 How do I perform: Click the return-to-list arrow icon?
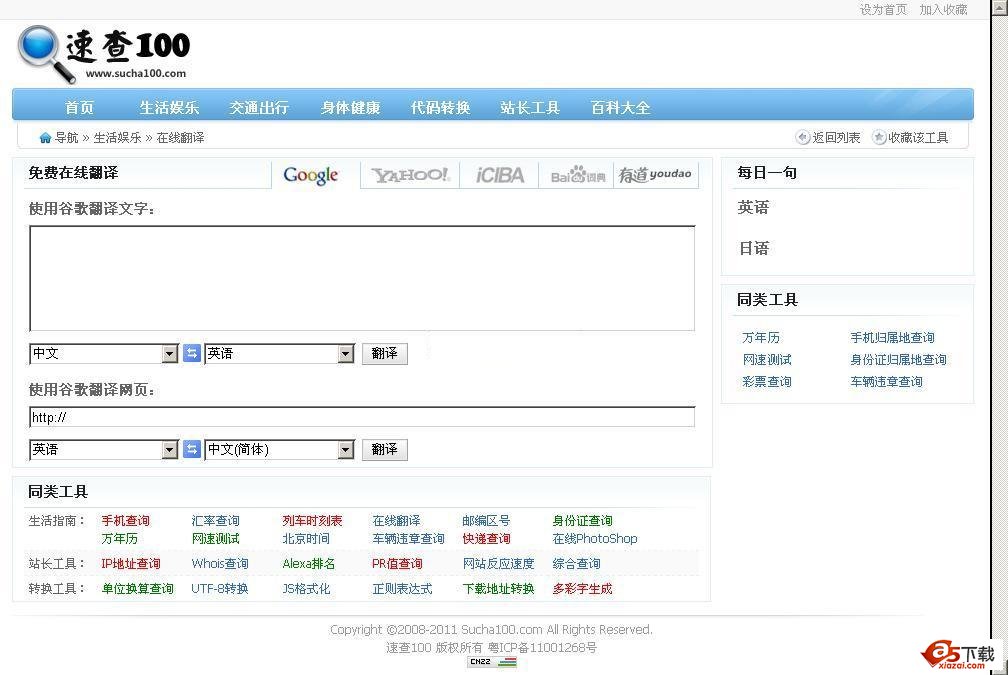[802, 138]
